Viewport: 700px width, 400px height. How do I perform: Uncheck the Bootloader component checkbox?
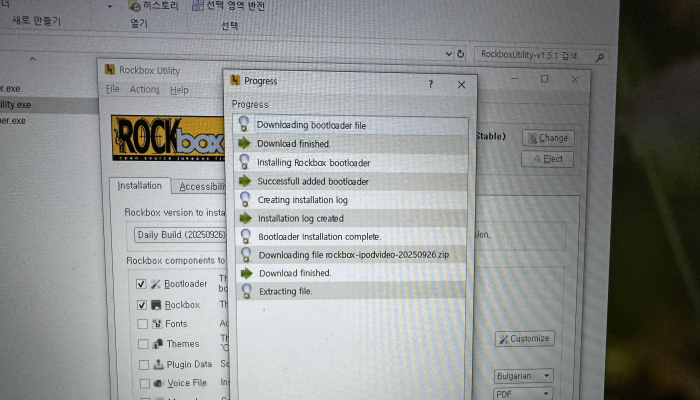pyautogui.click(x=141, y=283)
